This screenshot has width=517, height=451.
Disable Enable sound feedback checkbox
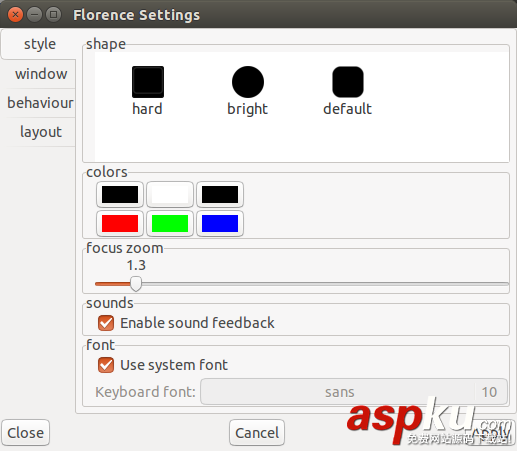coord(106,323)
